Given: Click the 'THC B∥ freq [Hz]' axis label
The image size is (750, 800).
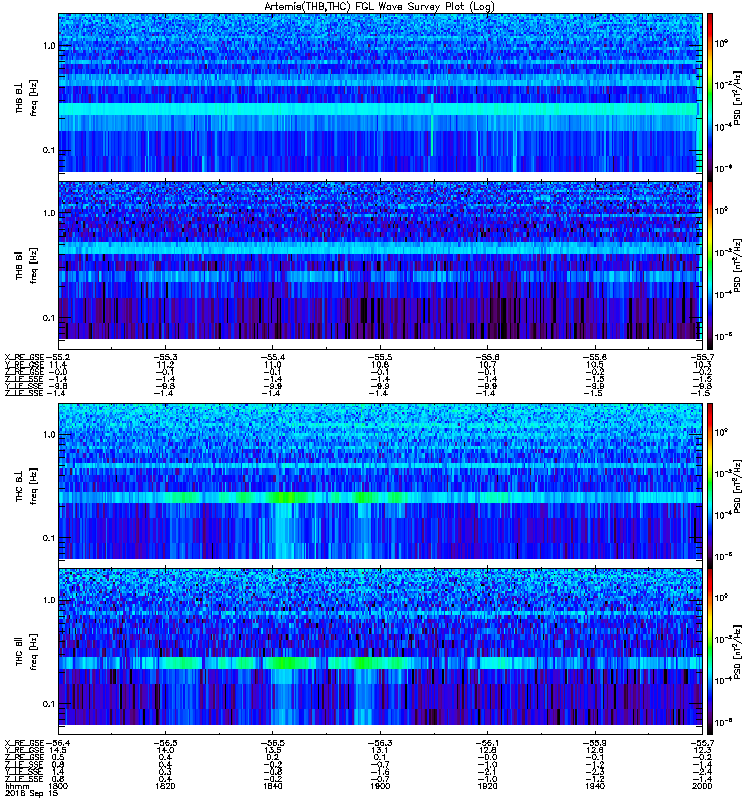Looking at the screenshot, I should (x=26, y=652).
